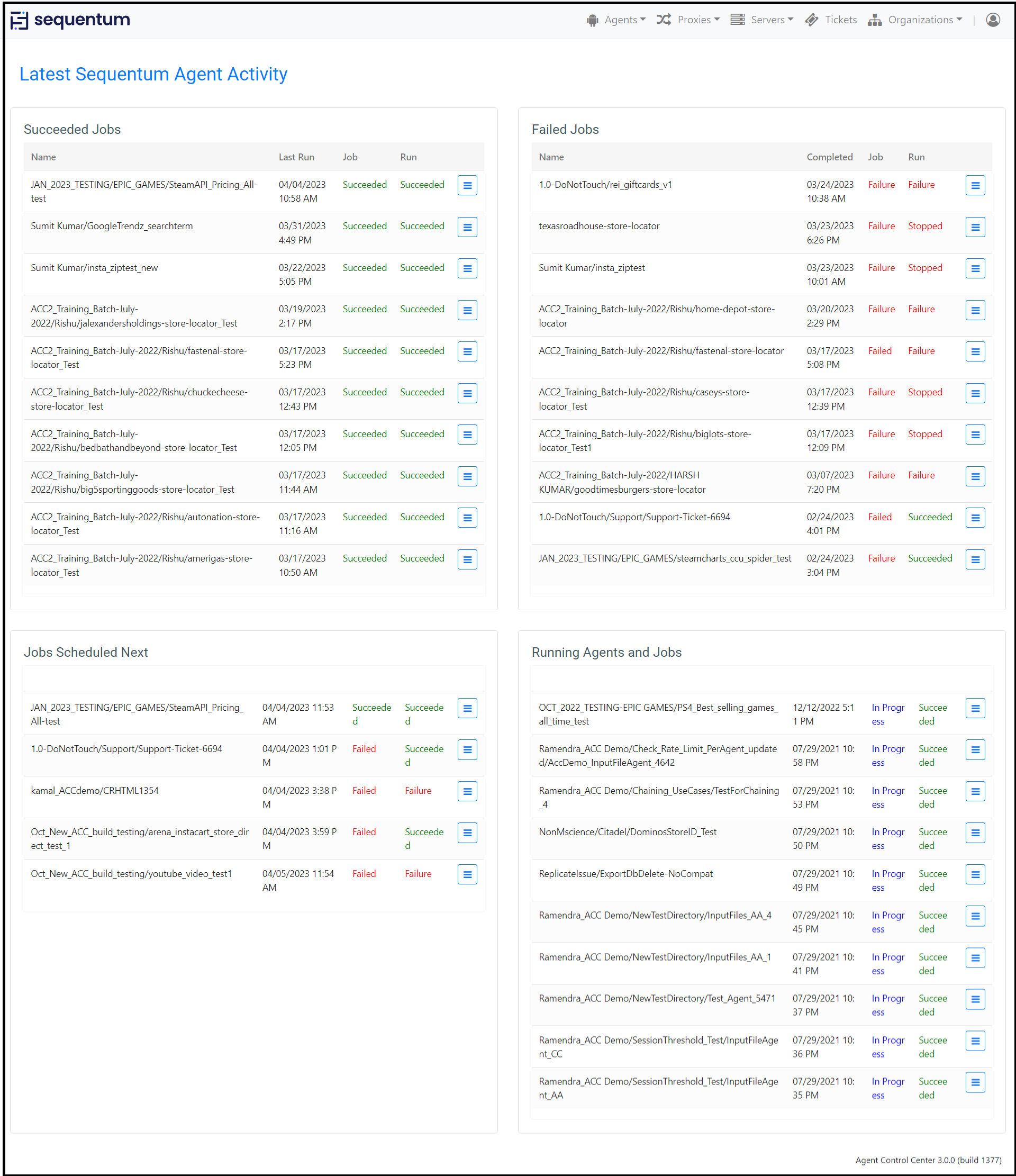1016x1176 pixels.
Task: Open the Agents icon in the navigation bar
Action: (593, 19)
